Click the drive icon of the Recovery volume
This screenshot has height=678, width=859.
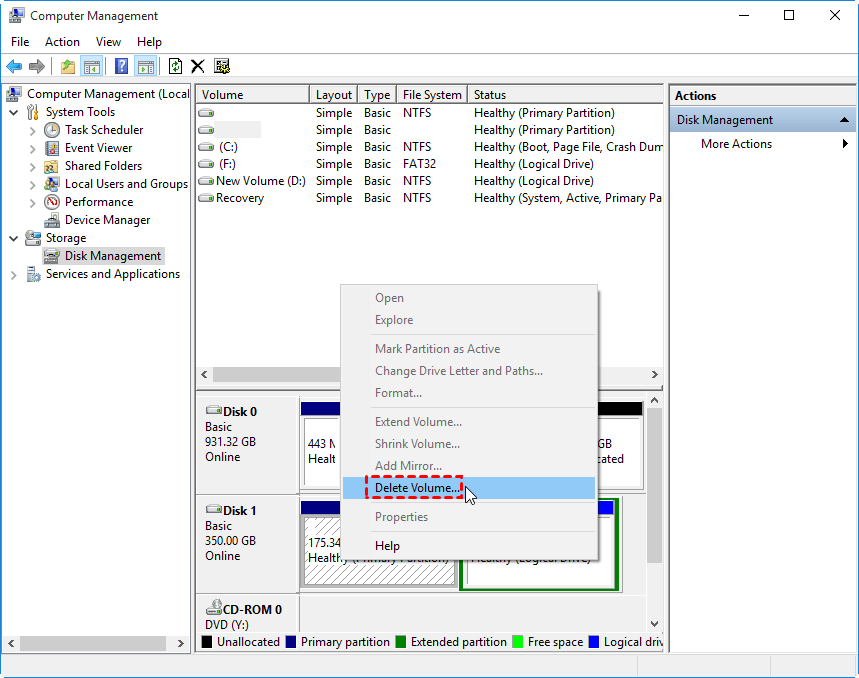pyautogui.click(x=206, y=198)
